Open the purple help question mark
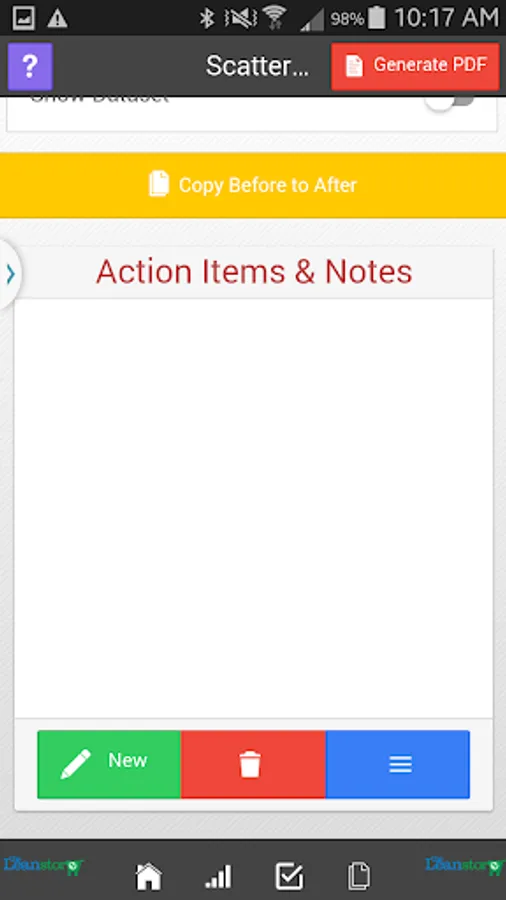The height and width of the screenshot is (900, 506). [x=30, y=67]
